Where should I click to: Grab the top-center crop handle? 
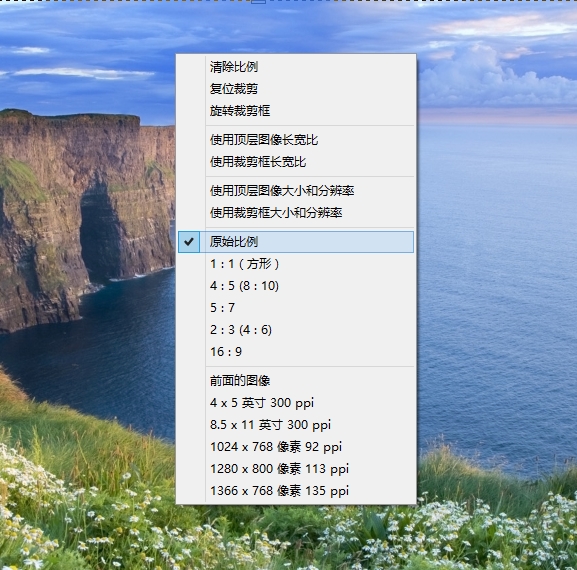point(259,1)
